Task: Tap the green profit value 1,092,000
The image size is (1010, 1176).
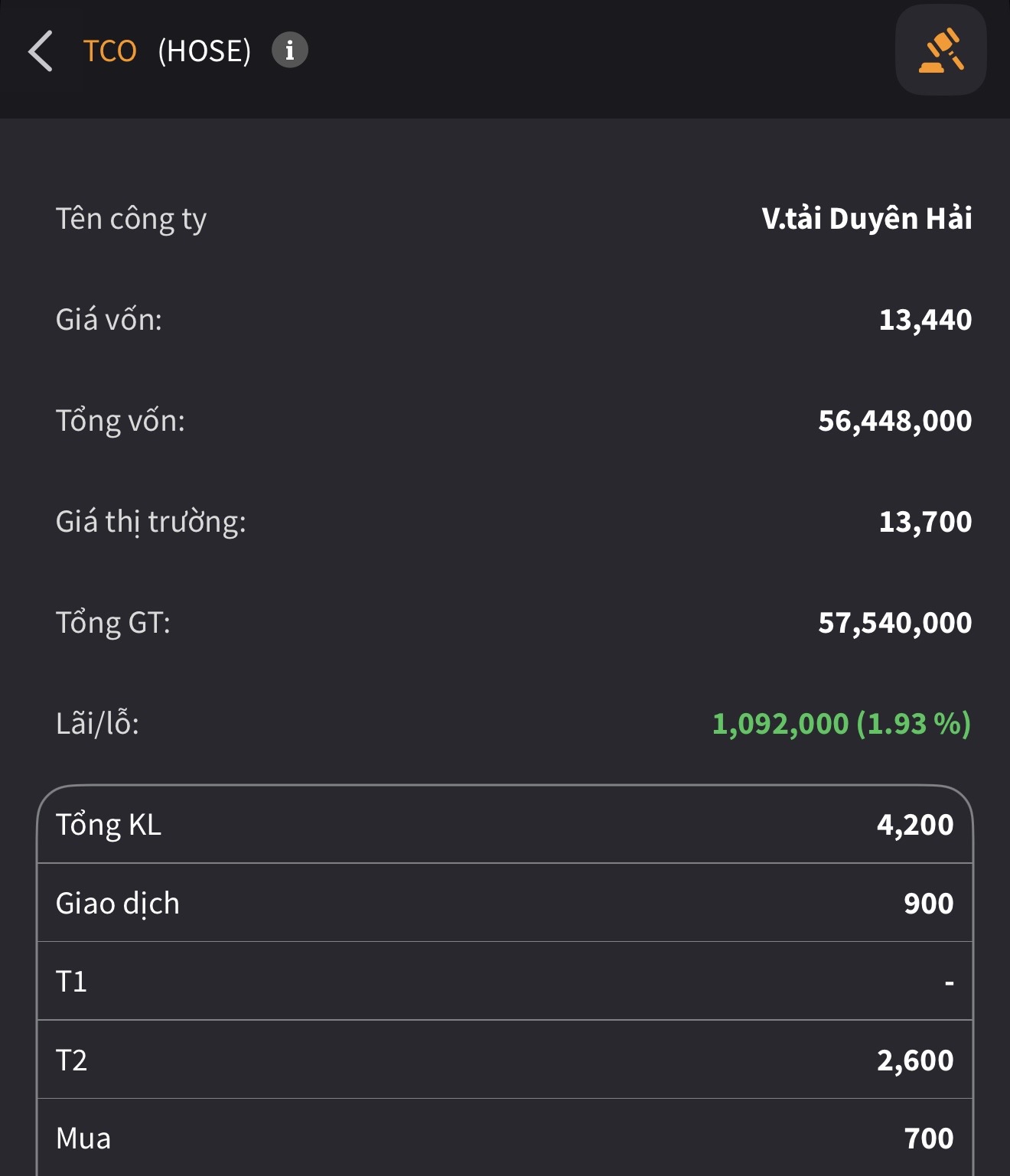Action: [x=780, y=724]
